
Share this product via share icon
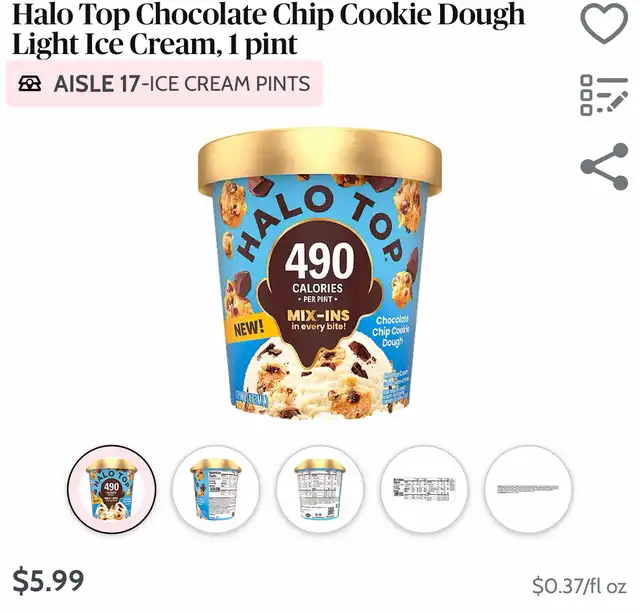604,166
